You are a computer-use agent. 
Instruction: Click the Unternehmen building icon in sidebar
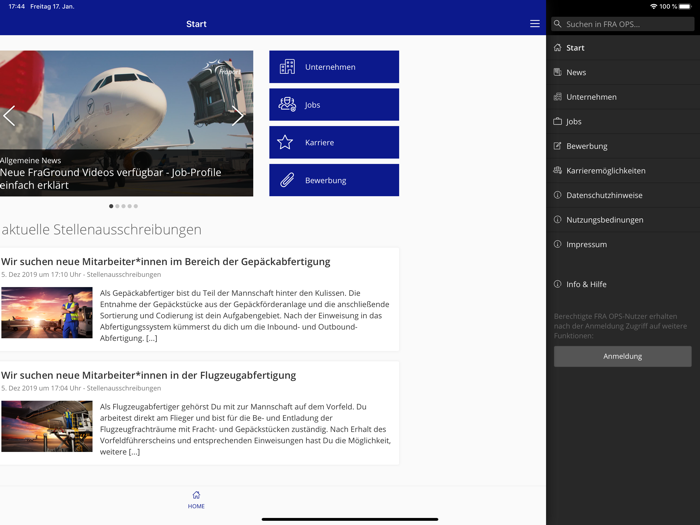click(x=557, y=96)
